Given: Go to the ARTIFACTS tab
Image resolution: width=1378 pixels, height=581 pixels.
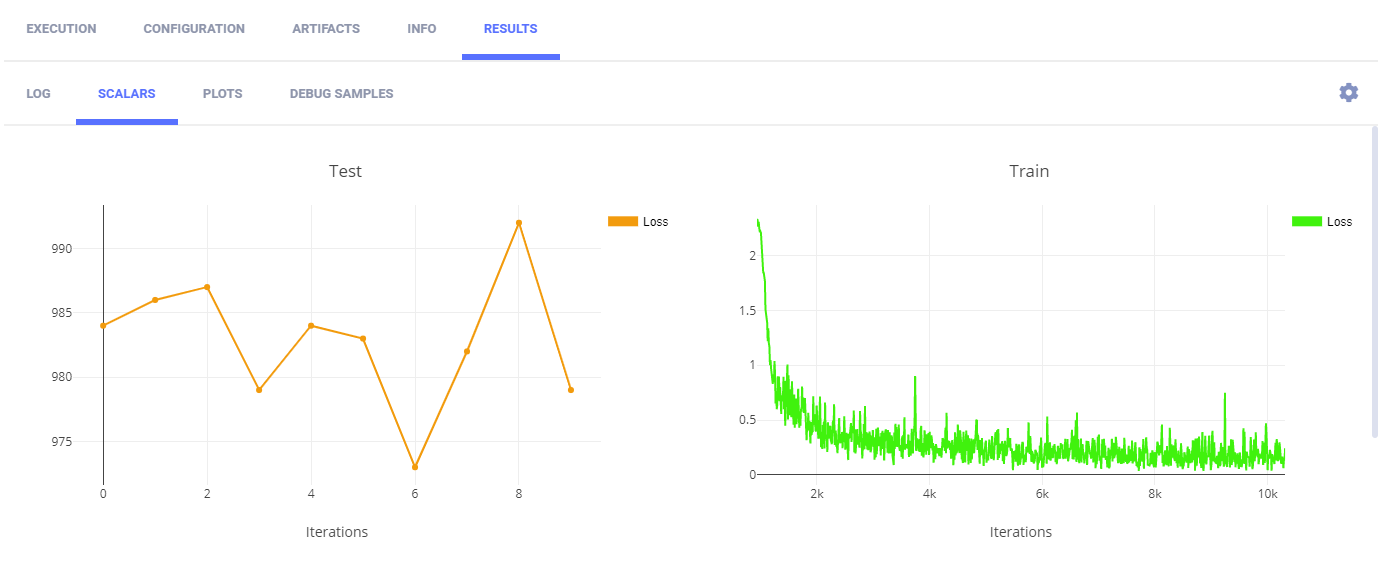Looking at the screenshot, I should (326, 29).
